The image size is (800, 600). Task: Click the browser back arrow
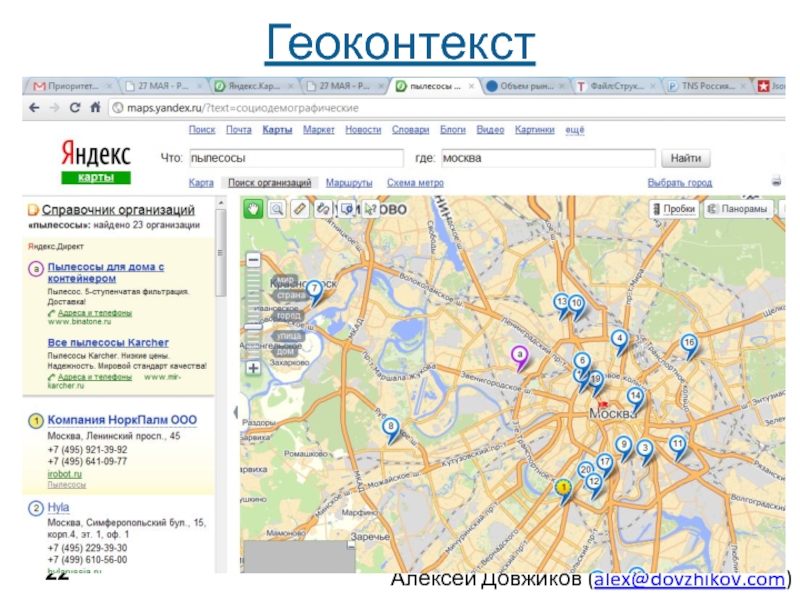34,108
